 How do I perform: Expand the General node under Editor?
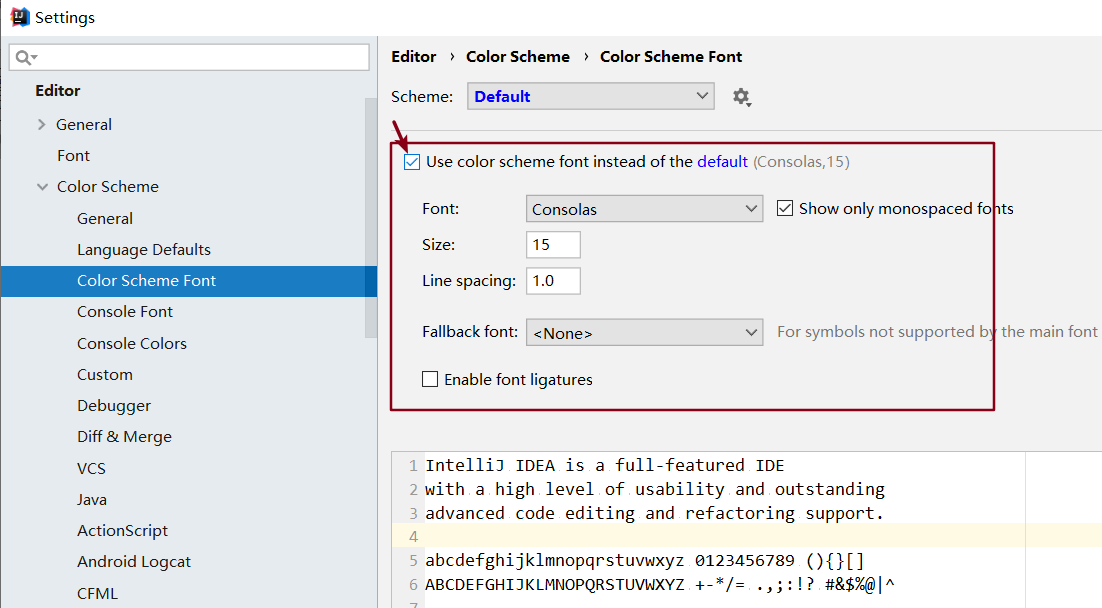click(x=41, y=124)
